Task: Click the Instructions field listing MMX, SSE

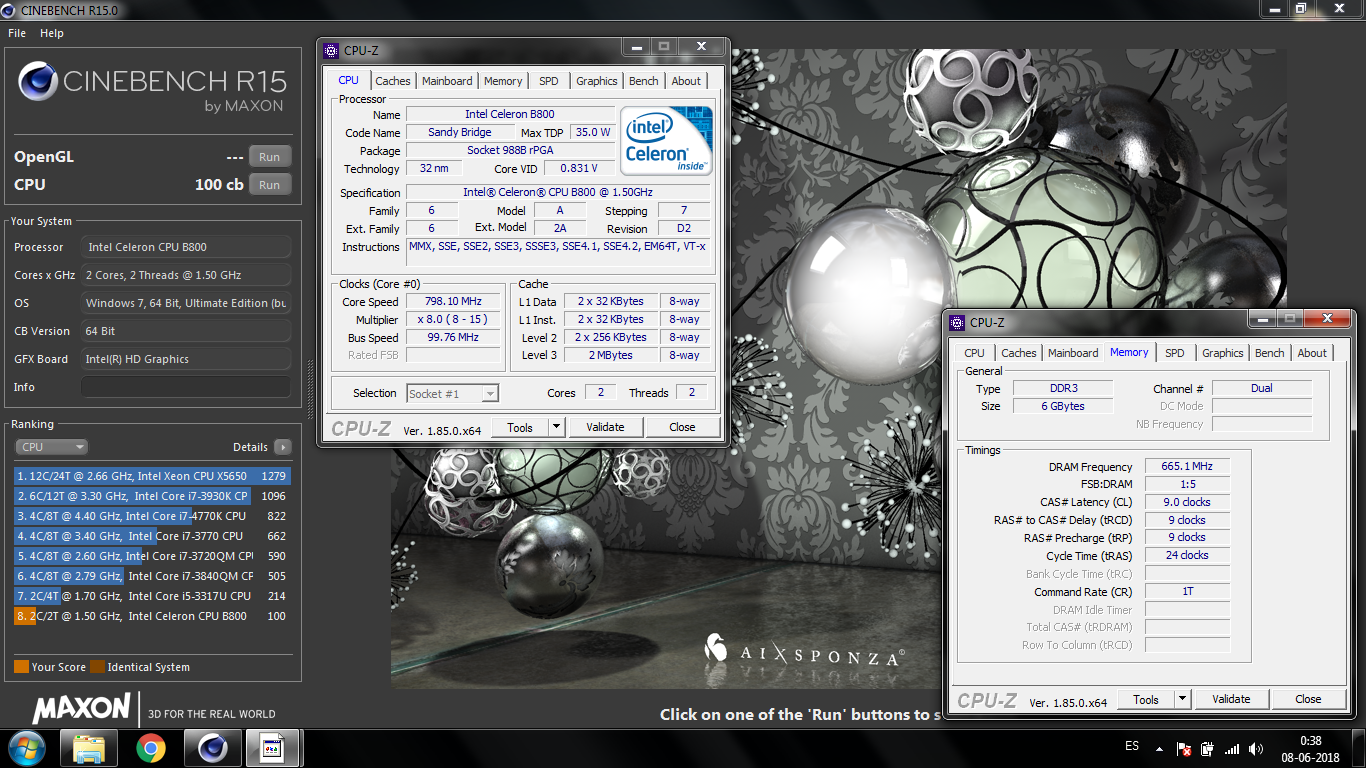Action: coord(558,252)
